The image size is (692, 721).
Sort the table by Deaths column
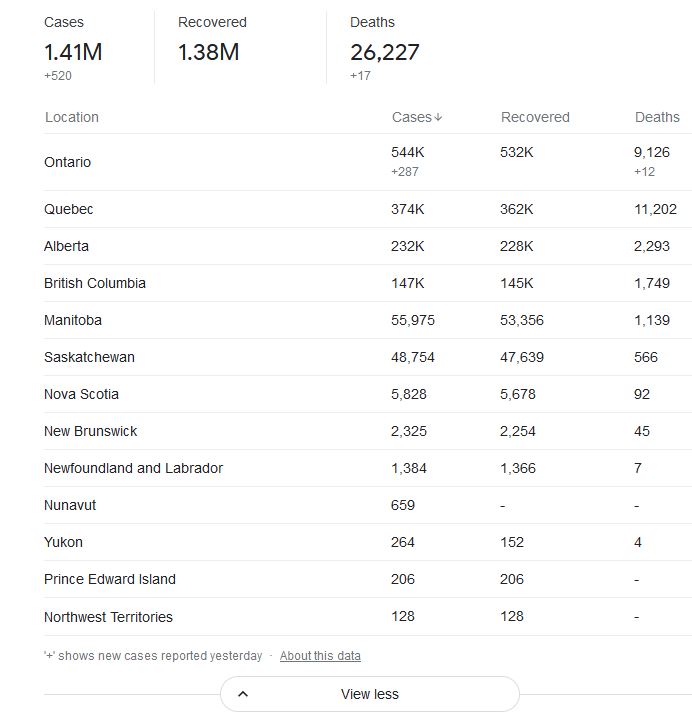(x=657, y=117)
